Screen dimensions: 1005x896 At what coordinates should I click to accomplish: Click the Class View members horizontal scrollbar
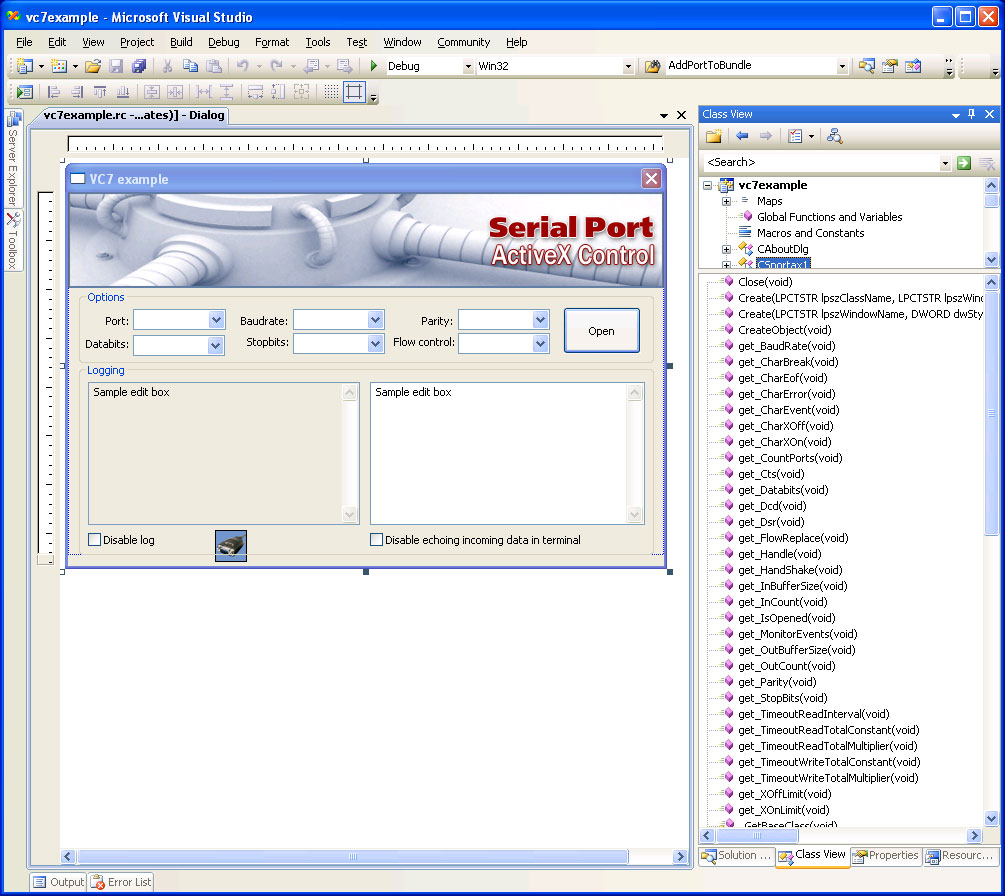(842, 835)
